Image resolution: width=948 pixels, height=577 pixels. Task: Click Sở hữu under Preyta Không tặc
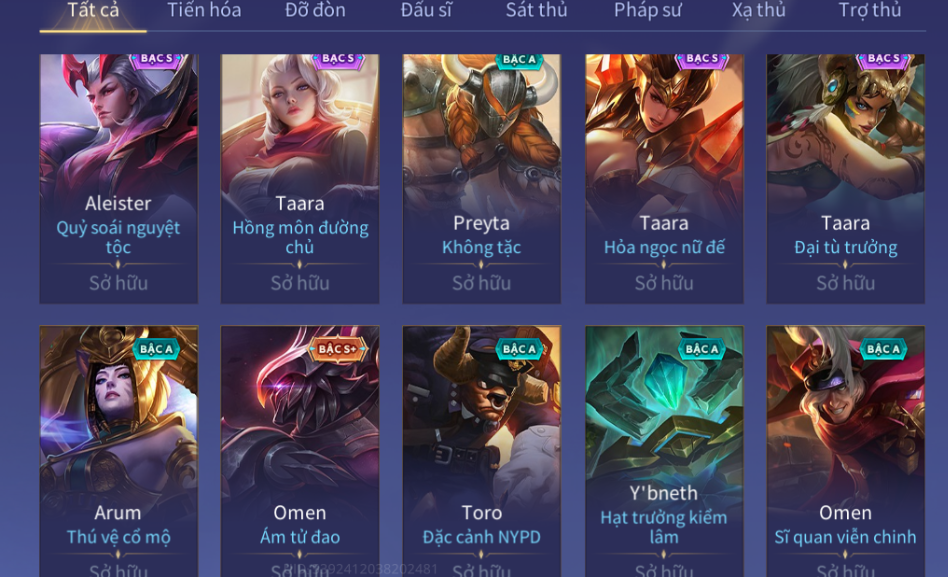coord(482,283)
